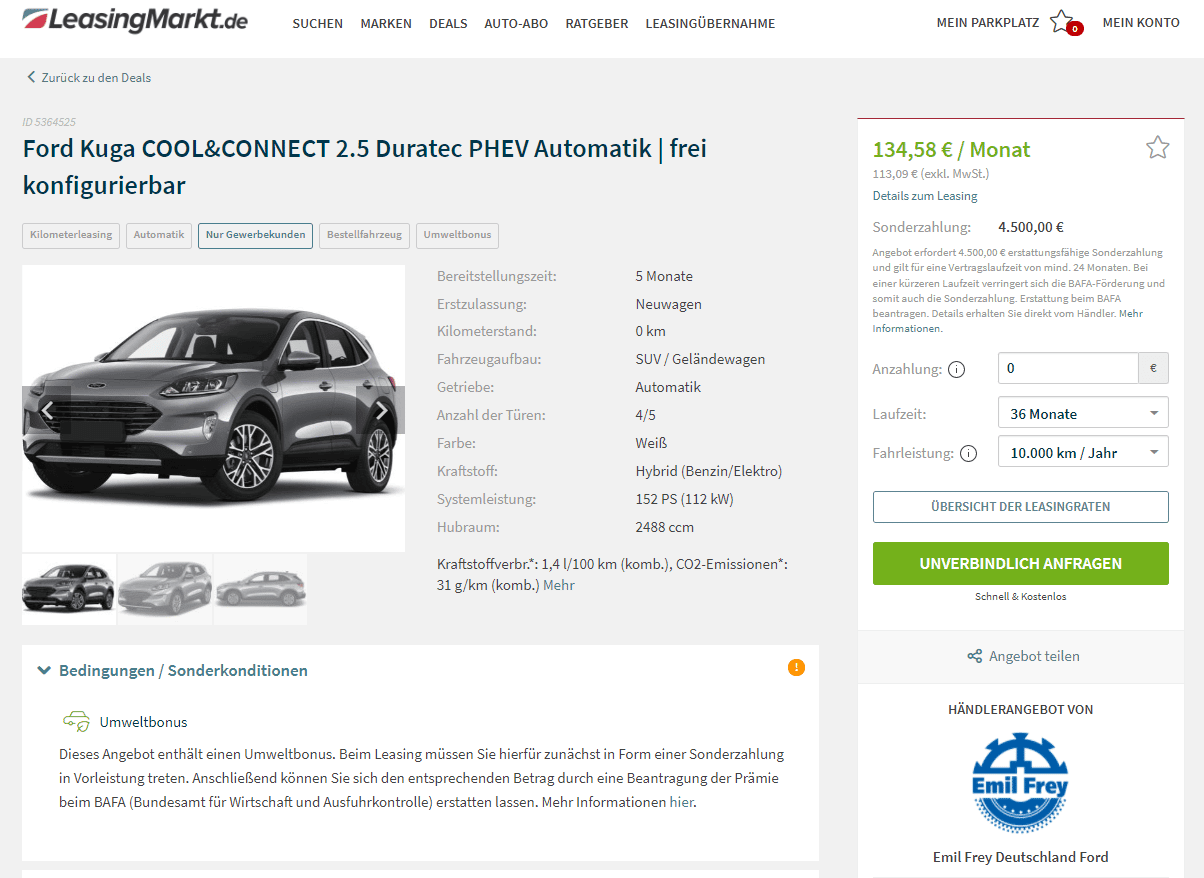Click the favorite star next to price
This screenshot has height=878, width=1204.
1157,148
